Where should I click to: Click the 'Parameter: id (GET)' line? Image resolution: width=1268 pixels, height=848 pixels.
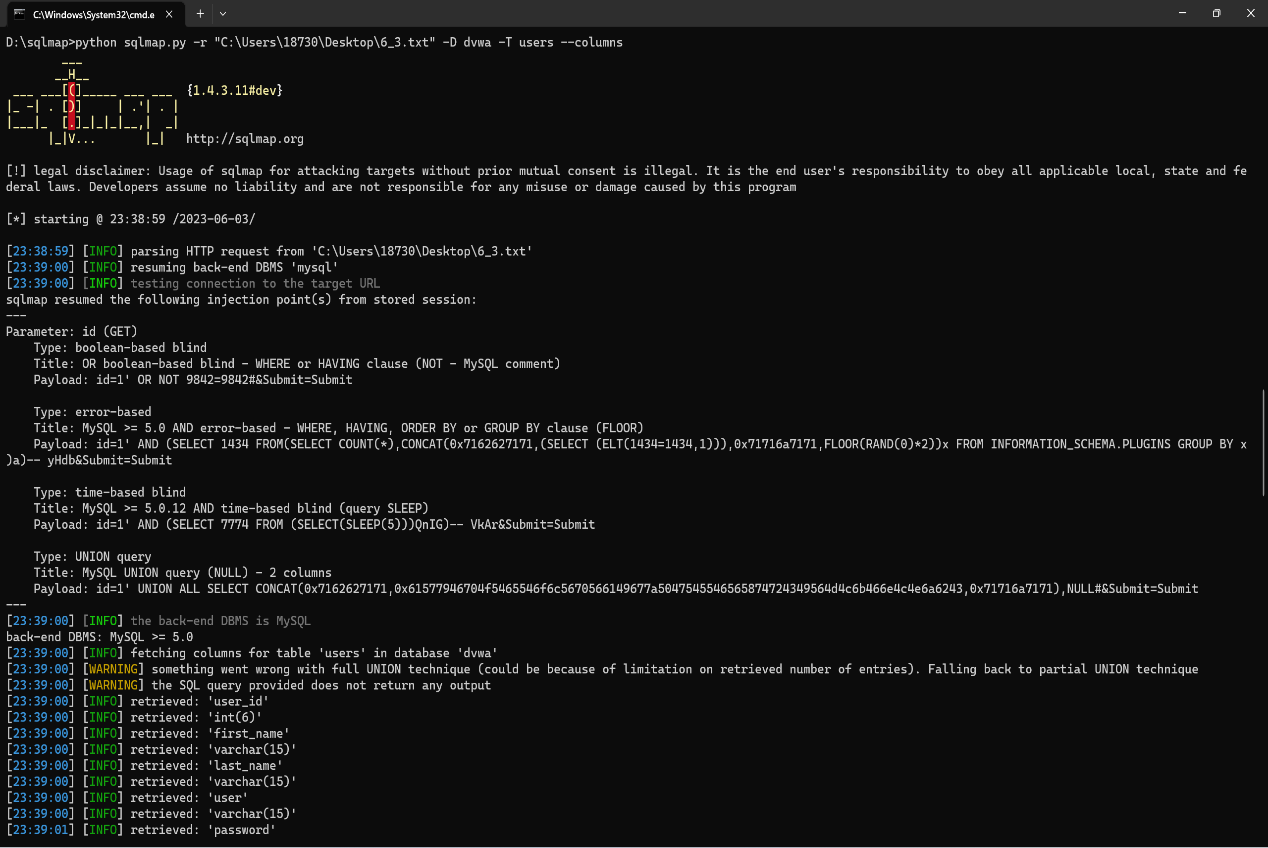pos(71,332)
